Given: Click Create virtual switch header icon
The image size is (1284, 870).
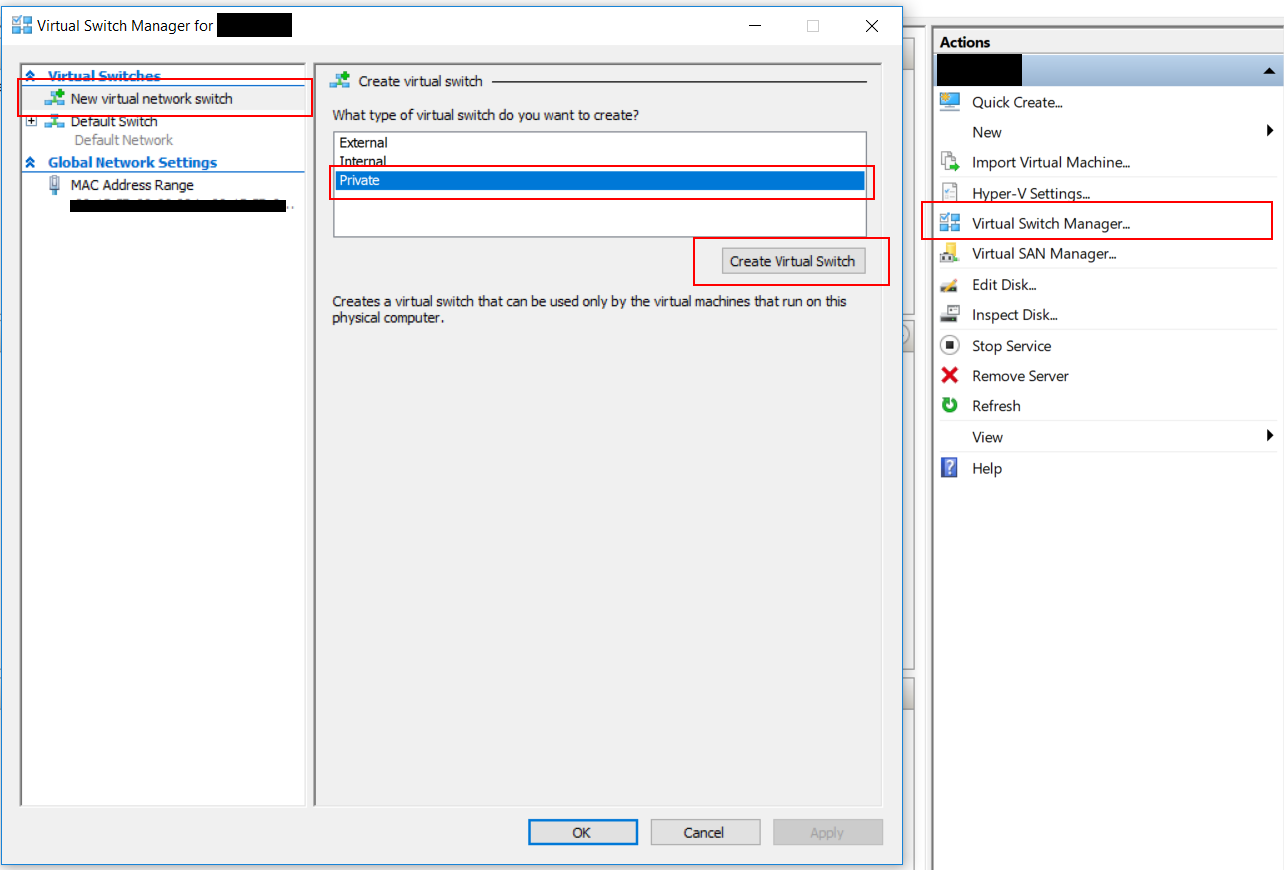Looking at the screenshot, I should coord(341,80).
